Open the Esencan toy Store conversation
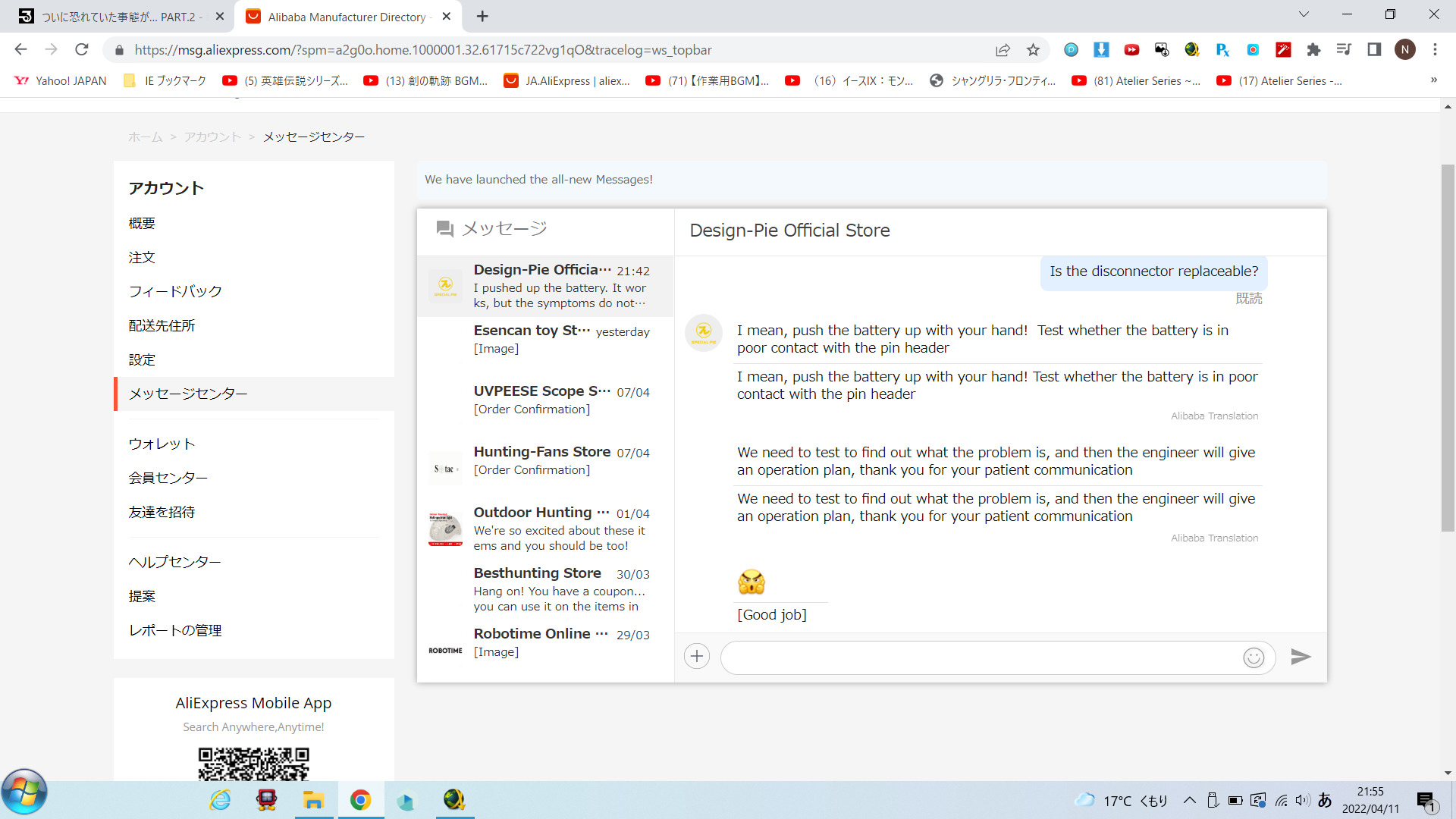1456x819 pixels. (x=546, y=340)
